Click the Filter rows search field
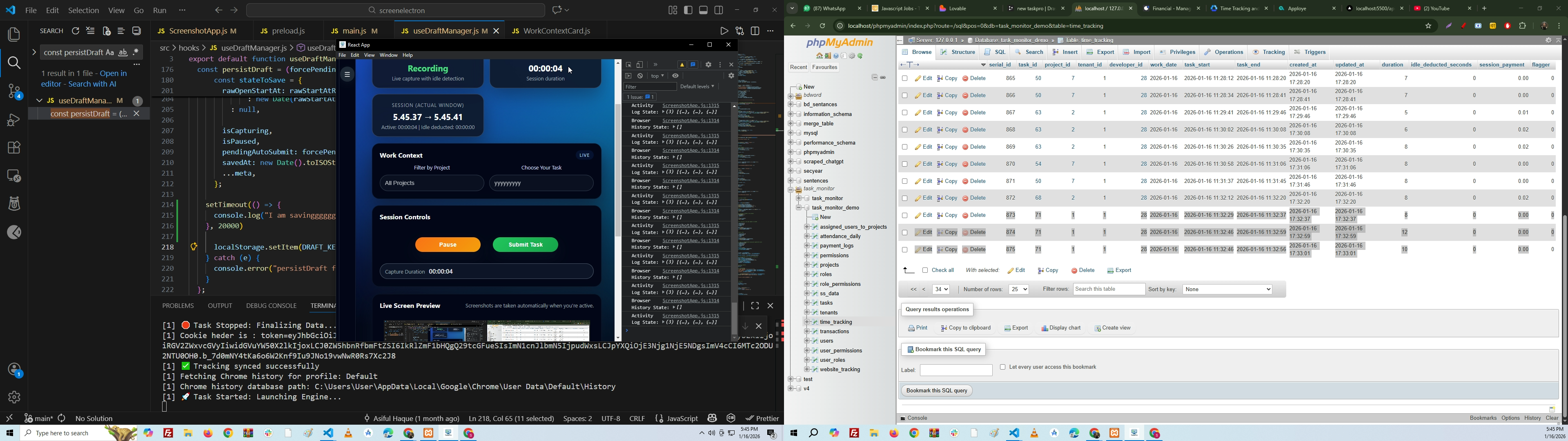 click(1109, 290)
